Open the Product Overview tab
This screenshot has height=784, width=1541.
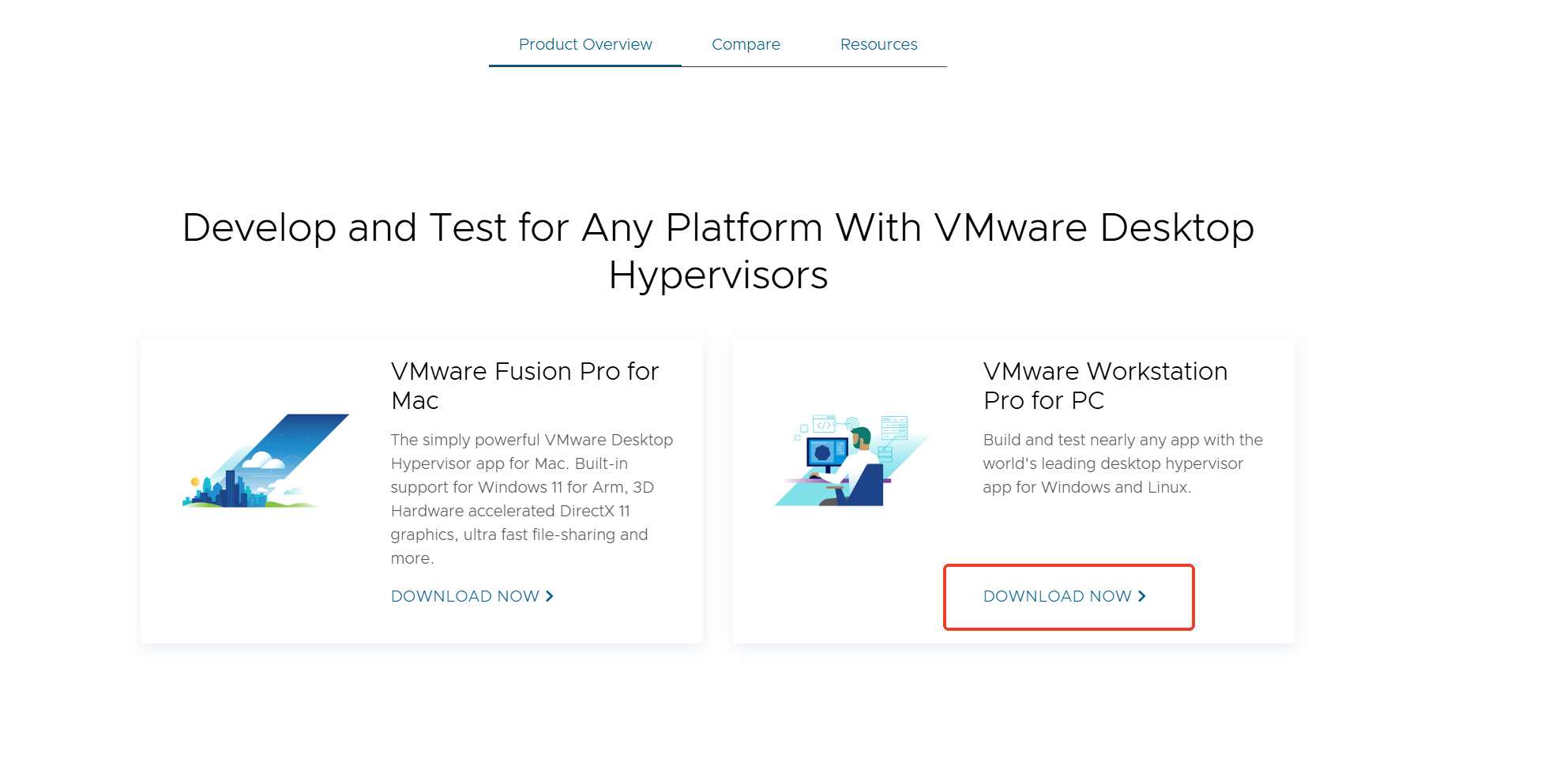pyautogui.click(x=585, y=44)
